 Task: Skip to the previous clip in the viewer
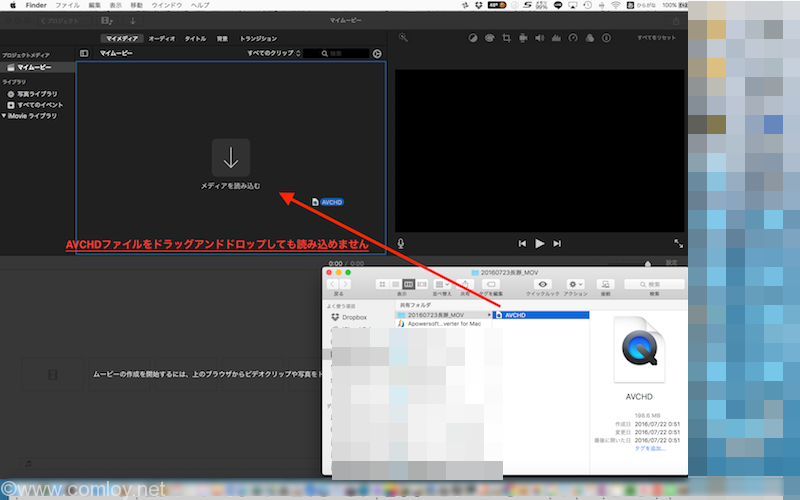[x=522, y=244]
